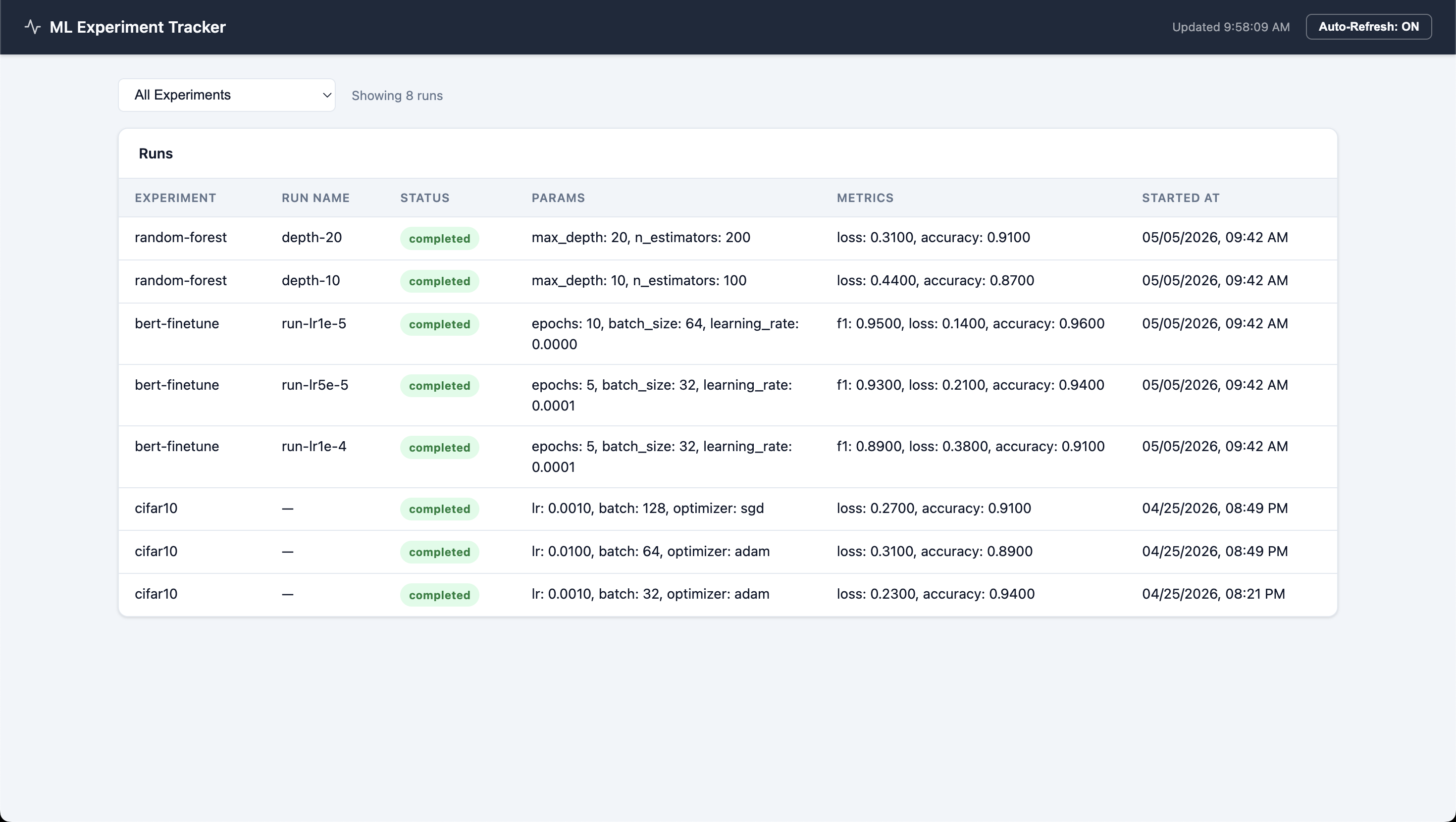Click params max_depth: 20, n_estimators: 200

pos(640,238)
